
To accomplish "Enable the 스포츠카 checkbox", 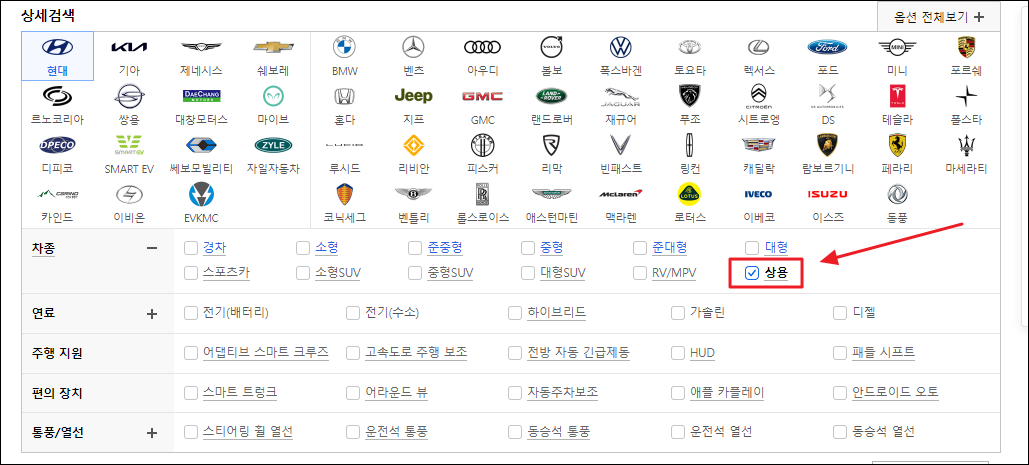I will tap(190, 273).
